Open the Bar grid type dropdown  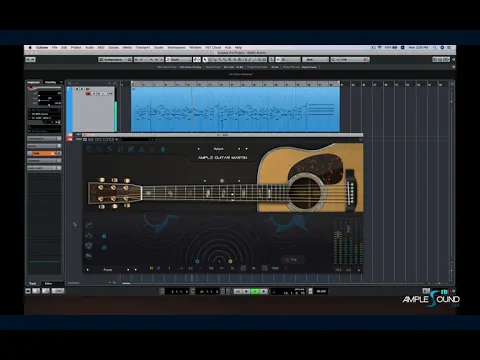[315, 60]
